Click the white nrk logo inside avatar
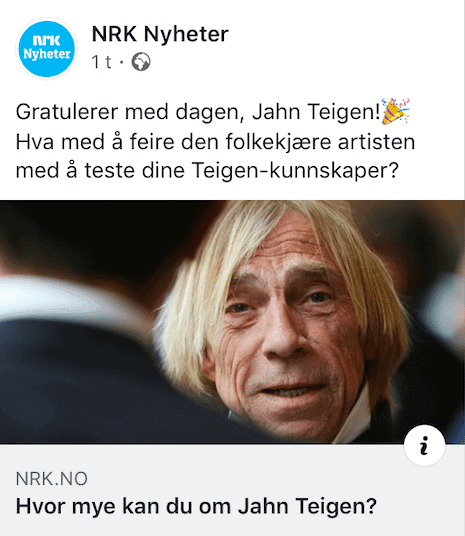Screen dimensions: 465x536 (x=46, y=40)
